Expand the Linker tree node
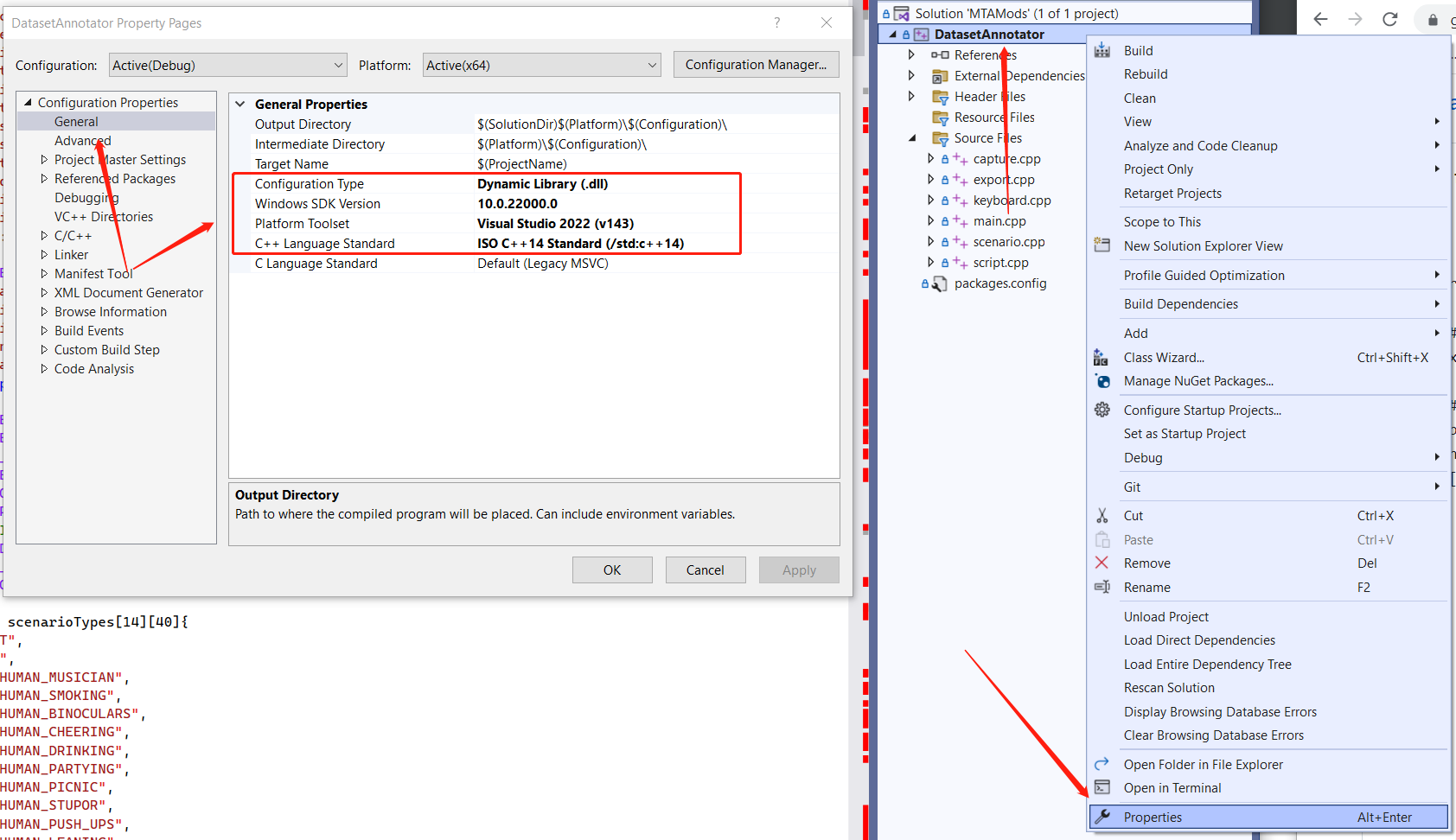1456x840 pixels. 44,254
